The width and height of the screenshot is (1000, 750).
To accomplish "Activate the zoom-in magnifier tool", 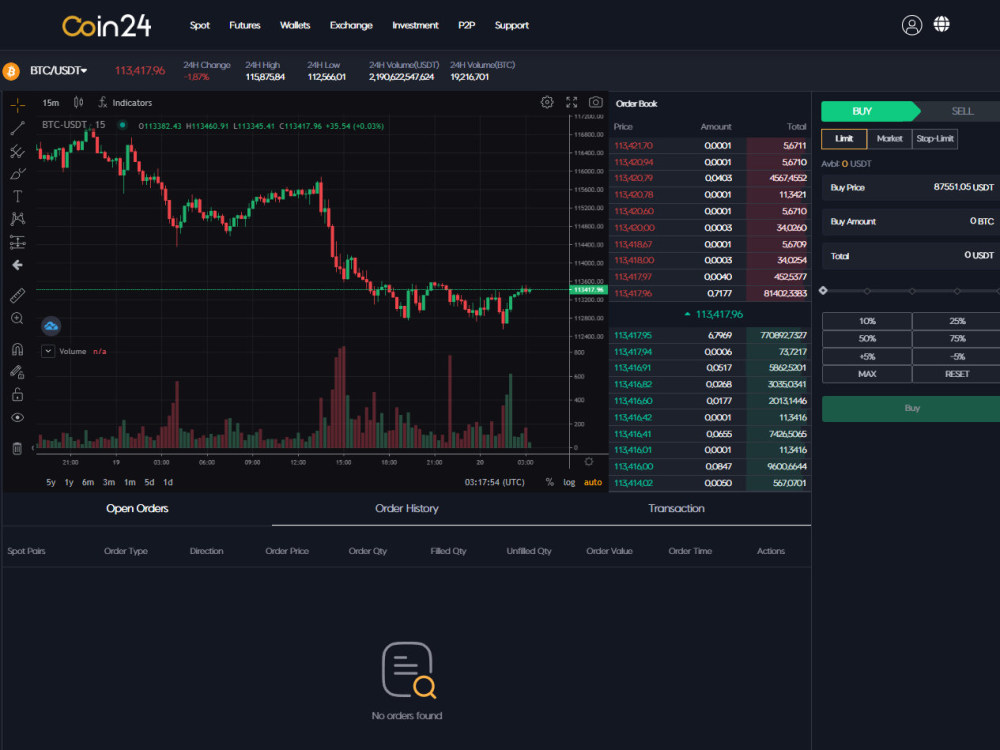I will [x=17, y=318].
